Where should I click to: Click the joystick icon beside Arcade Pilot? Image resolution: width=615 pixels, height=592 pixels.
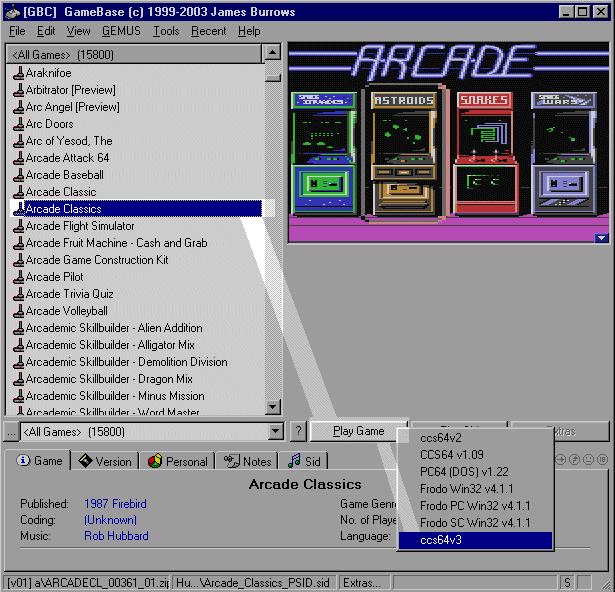point(18,277)
